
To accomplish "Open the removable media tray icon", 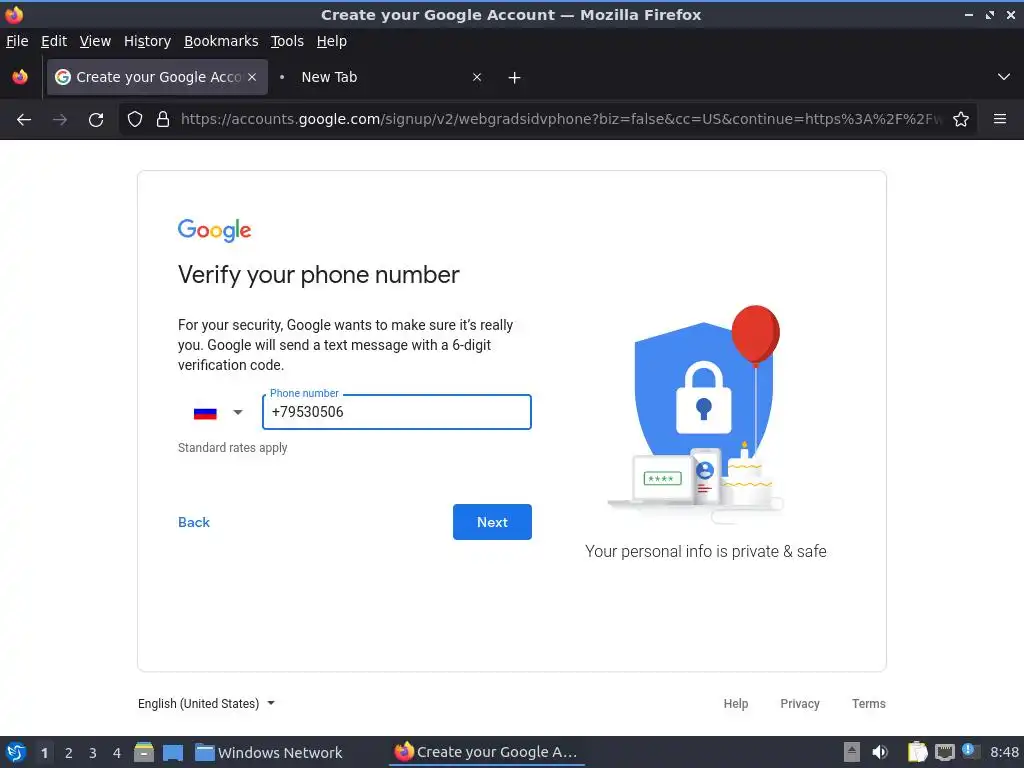I will tap(851, 752).
